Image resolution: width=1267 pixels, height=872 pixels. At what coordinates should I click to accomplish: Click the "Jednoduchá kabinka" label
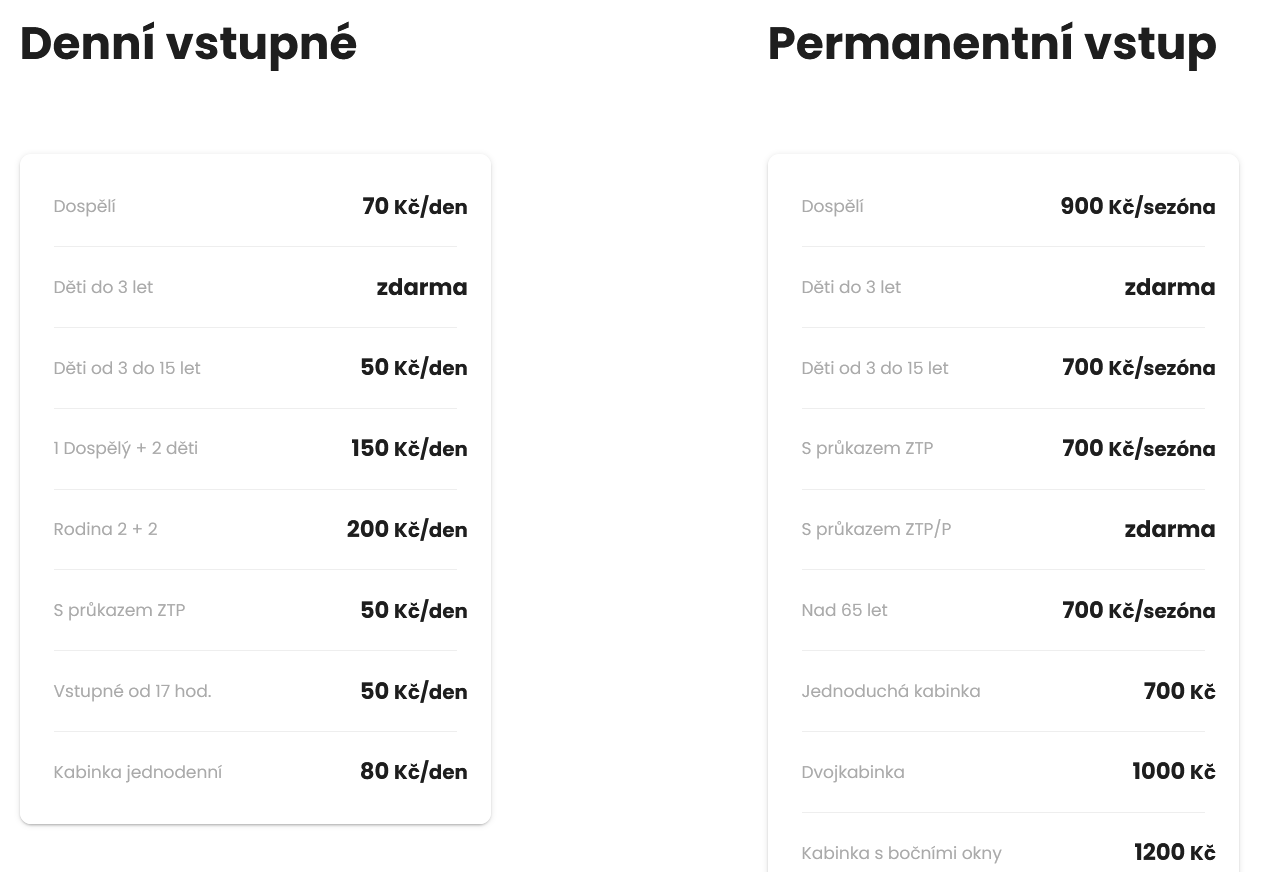[890, 691]
